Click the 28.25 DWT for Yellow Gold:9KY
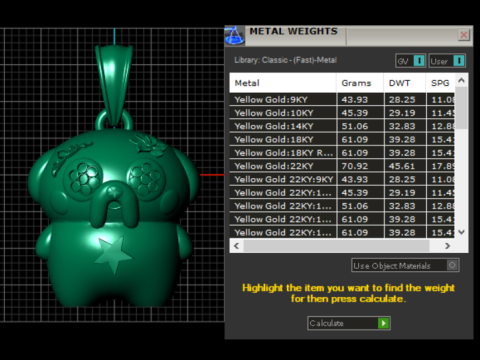The image size is (480, 360). click(x=402, y=99)
